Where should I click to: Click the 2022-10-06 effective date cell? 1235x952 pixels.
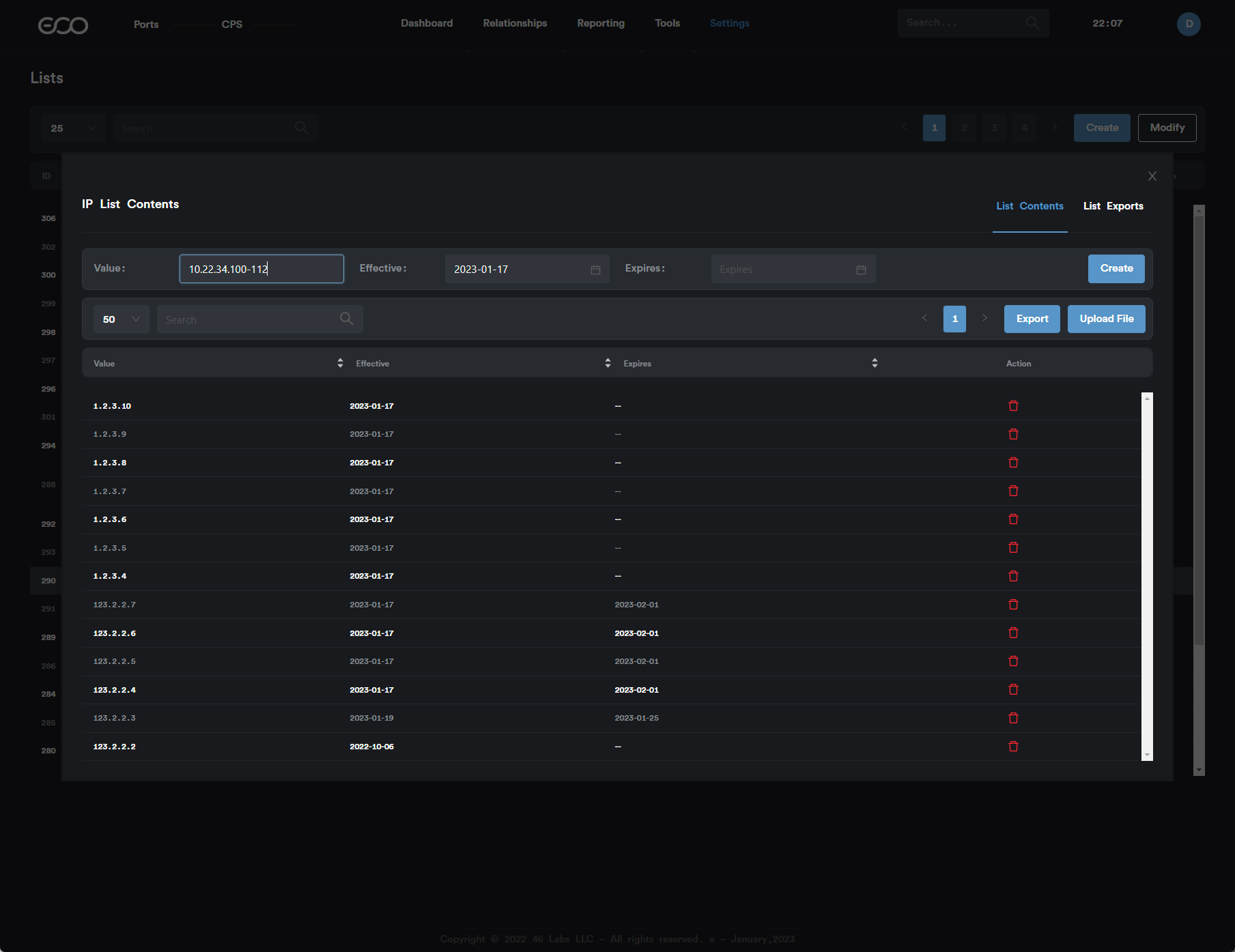[371, 747]
